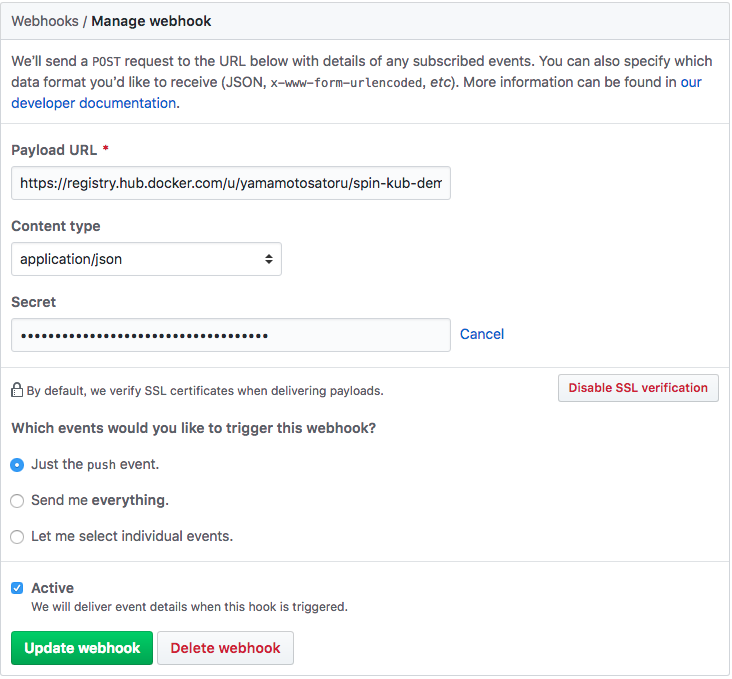The image size is (732, 679).
Task: Click the Active label text
Action: click(x=52, y=588)
